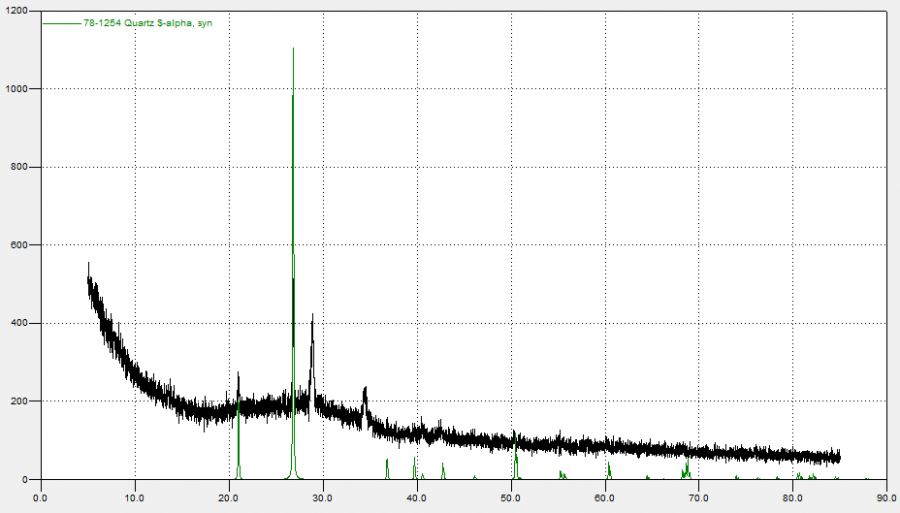Click the x-axis label 10.0
This screenshot has height=513, width=900.
pos(134,498)
